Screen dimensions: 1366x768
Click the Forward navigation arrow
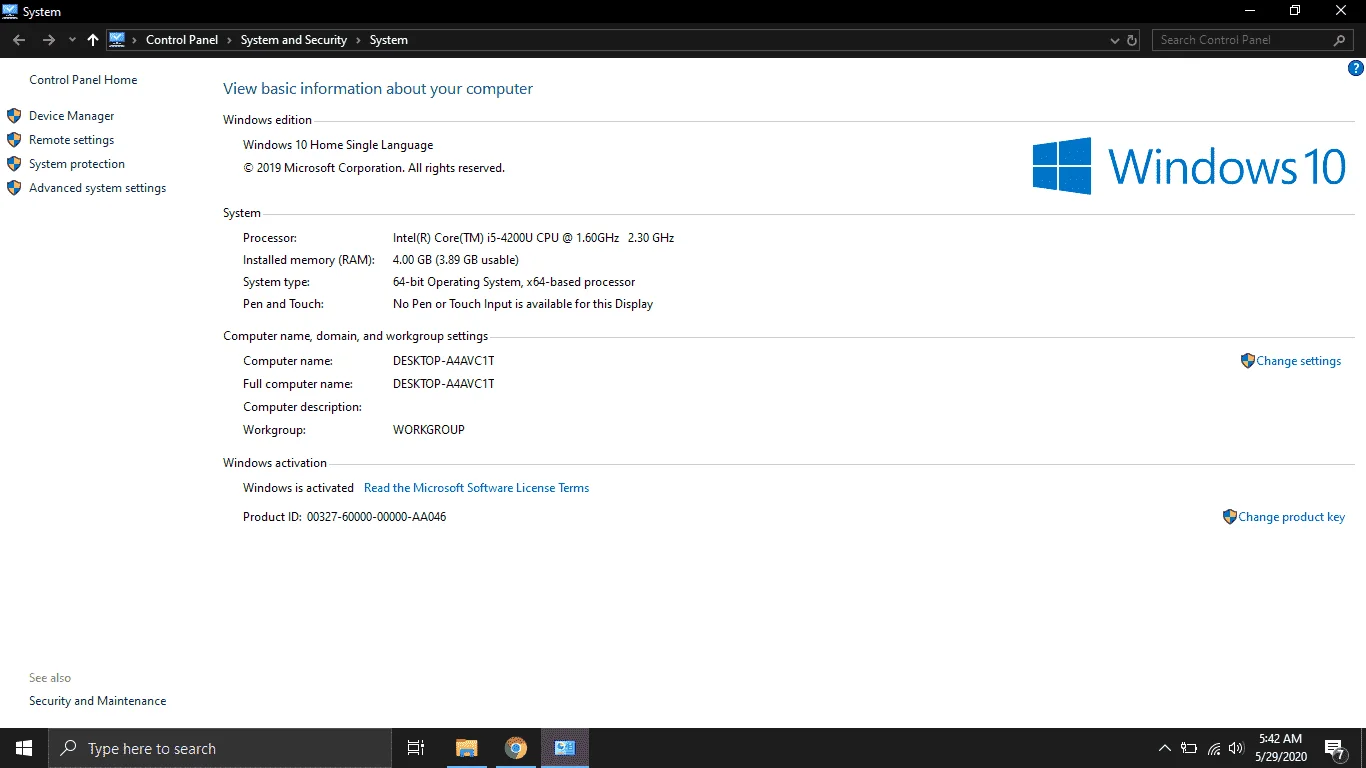48,40
